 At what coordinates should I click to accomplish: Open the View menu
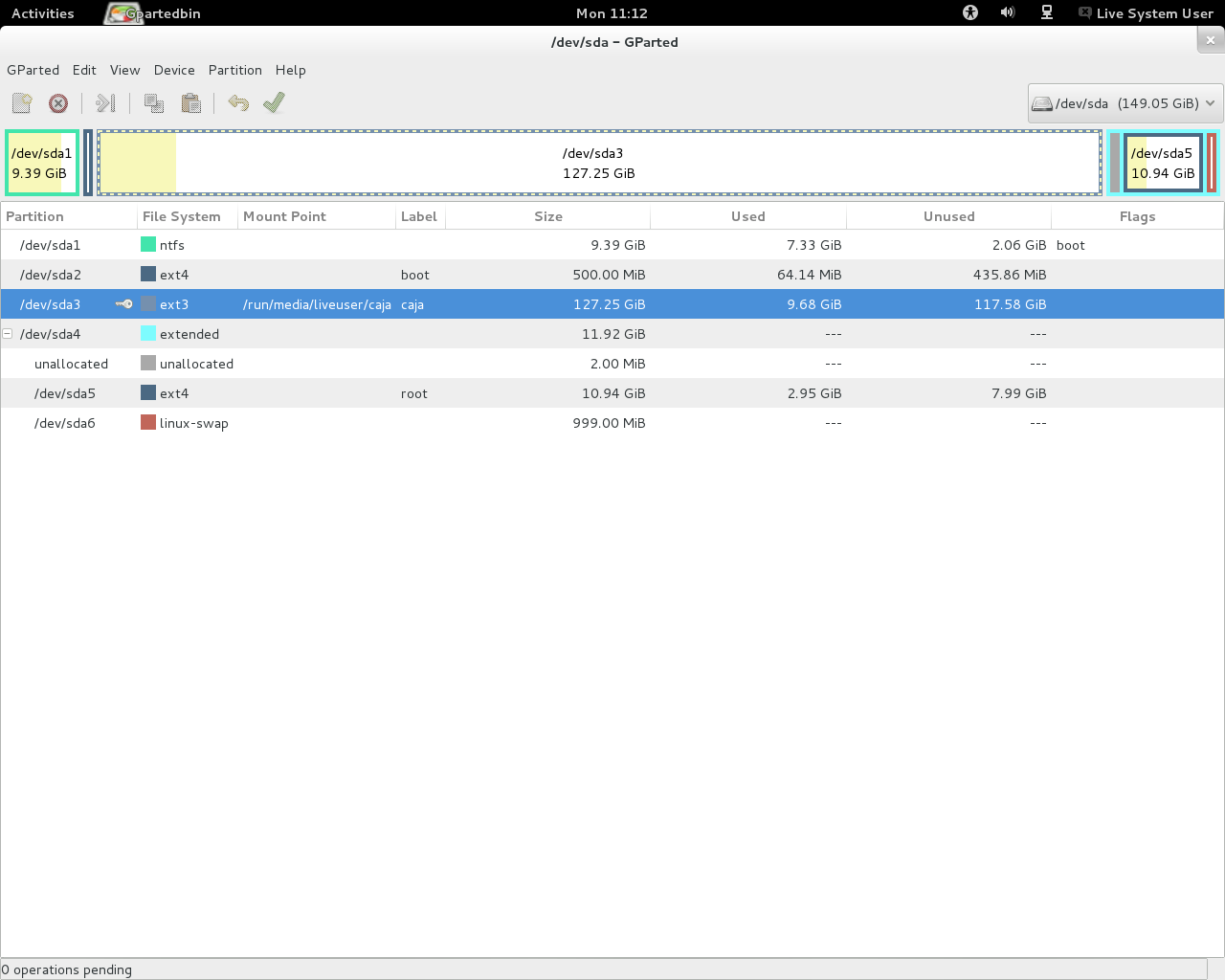pyautogui.click(x=125, y=70)
